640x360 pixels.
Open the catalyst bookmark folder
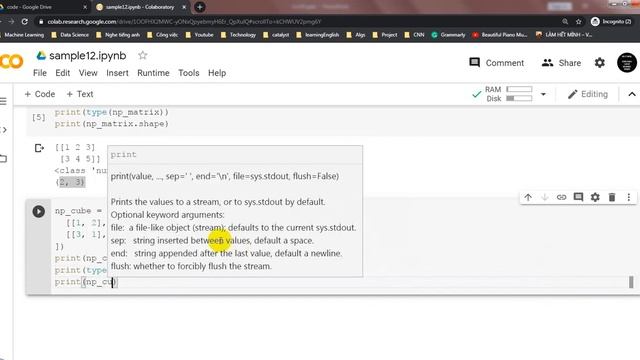pyautogui.click(x=276, y=35)
